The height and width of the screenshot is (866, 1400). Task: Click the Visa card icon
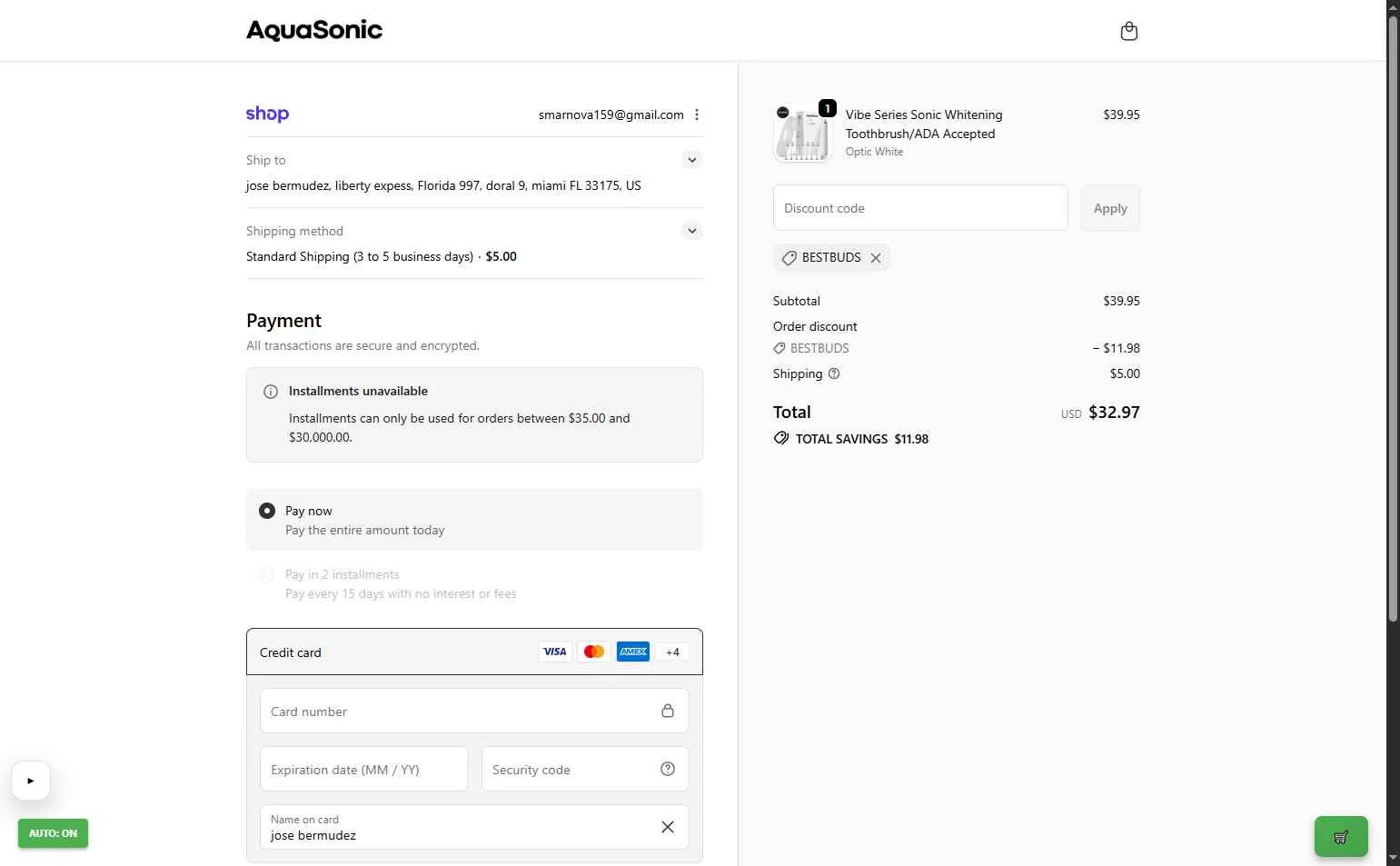click(x=555, y=652)
